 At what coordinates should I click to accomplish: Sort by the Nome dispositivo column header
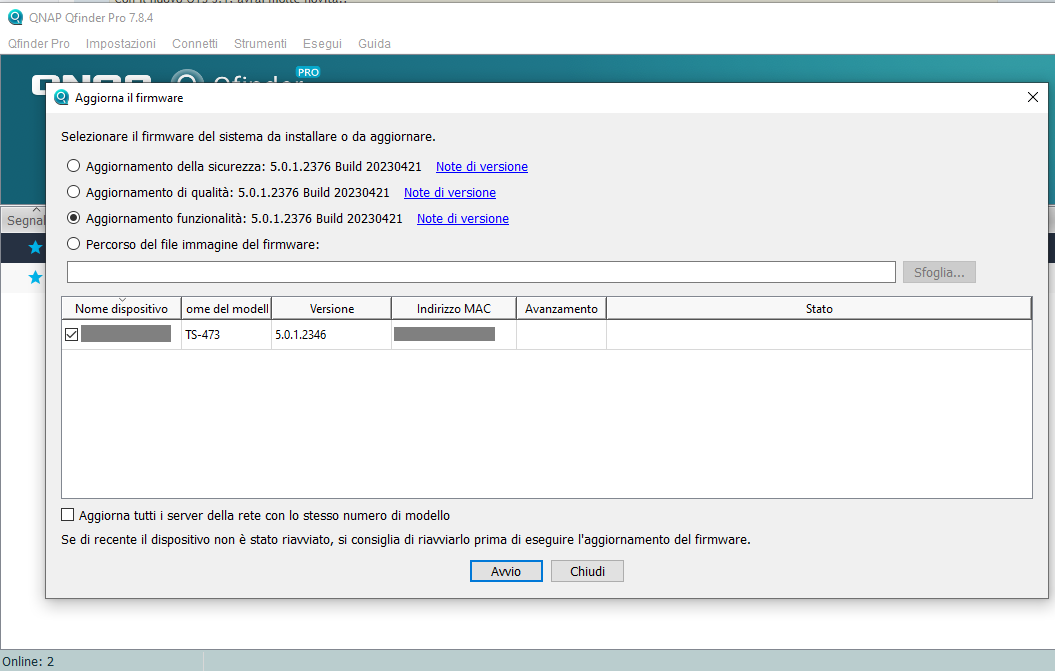[x=121, y=309]
